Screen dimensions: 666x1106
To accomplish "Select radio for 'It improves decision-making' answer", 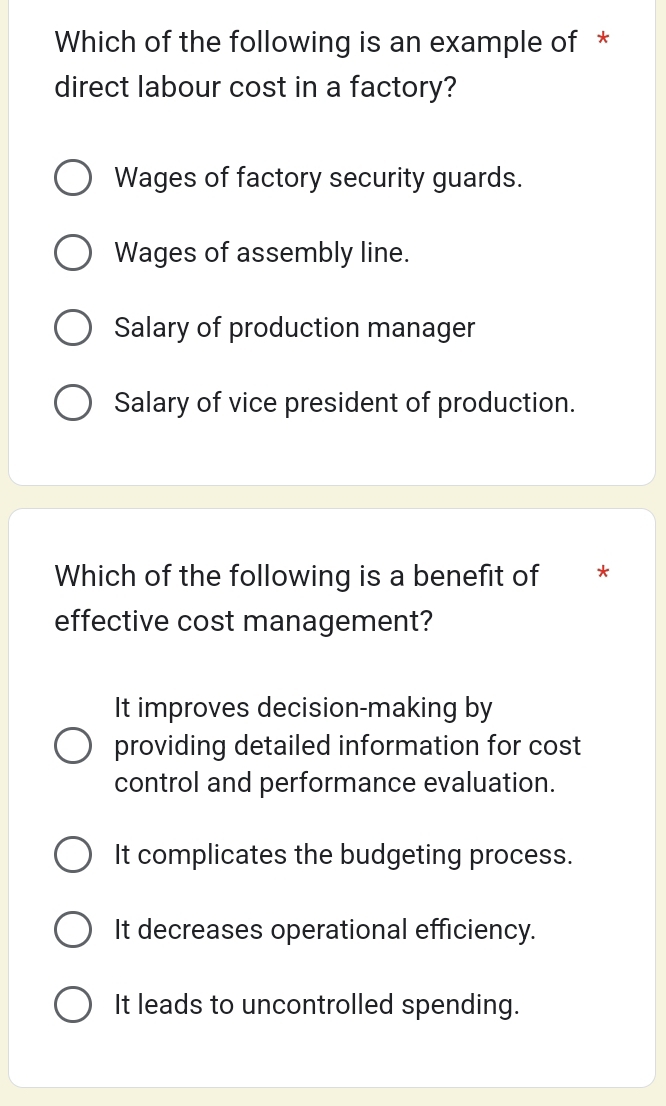I will [x=72, y=746].
